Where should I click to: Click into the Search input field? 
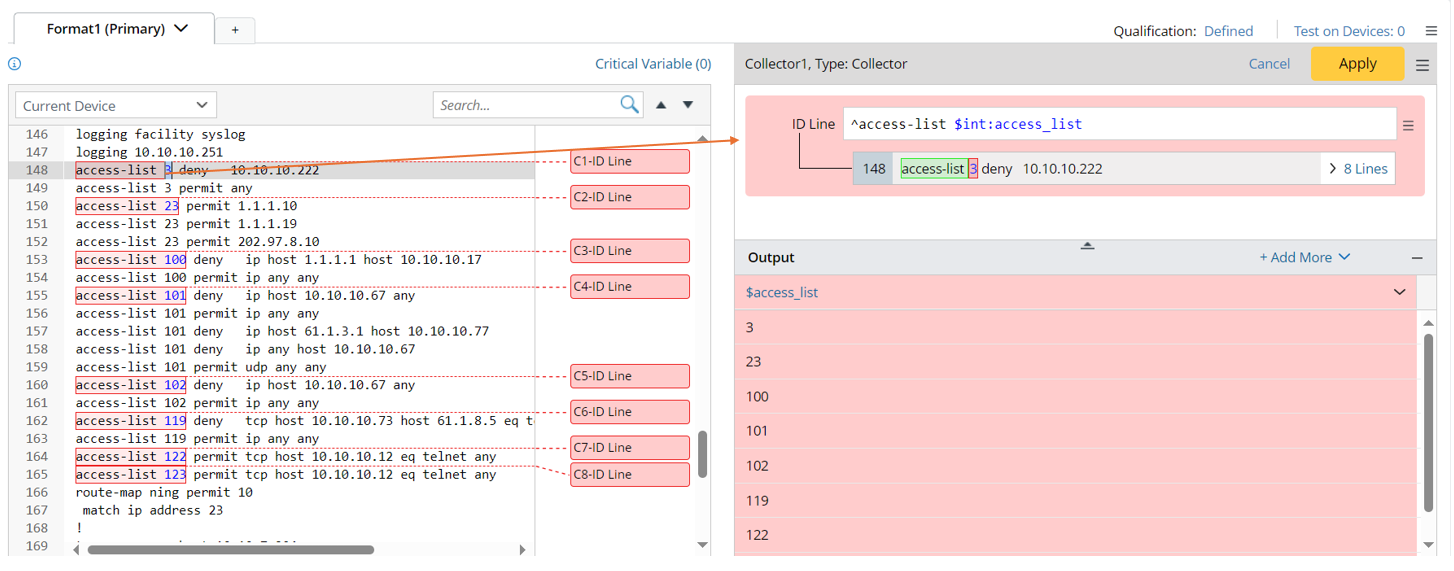525,105
